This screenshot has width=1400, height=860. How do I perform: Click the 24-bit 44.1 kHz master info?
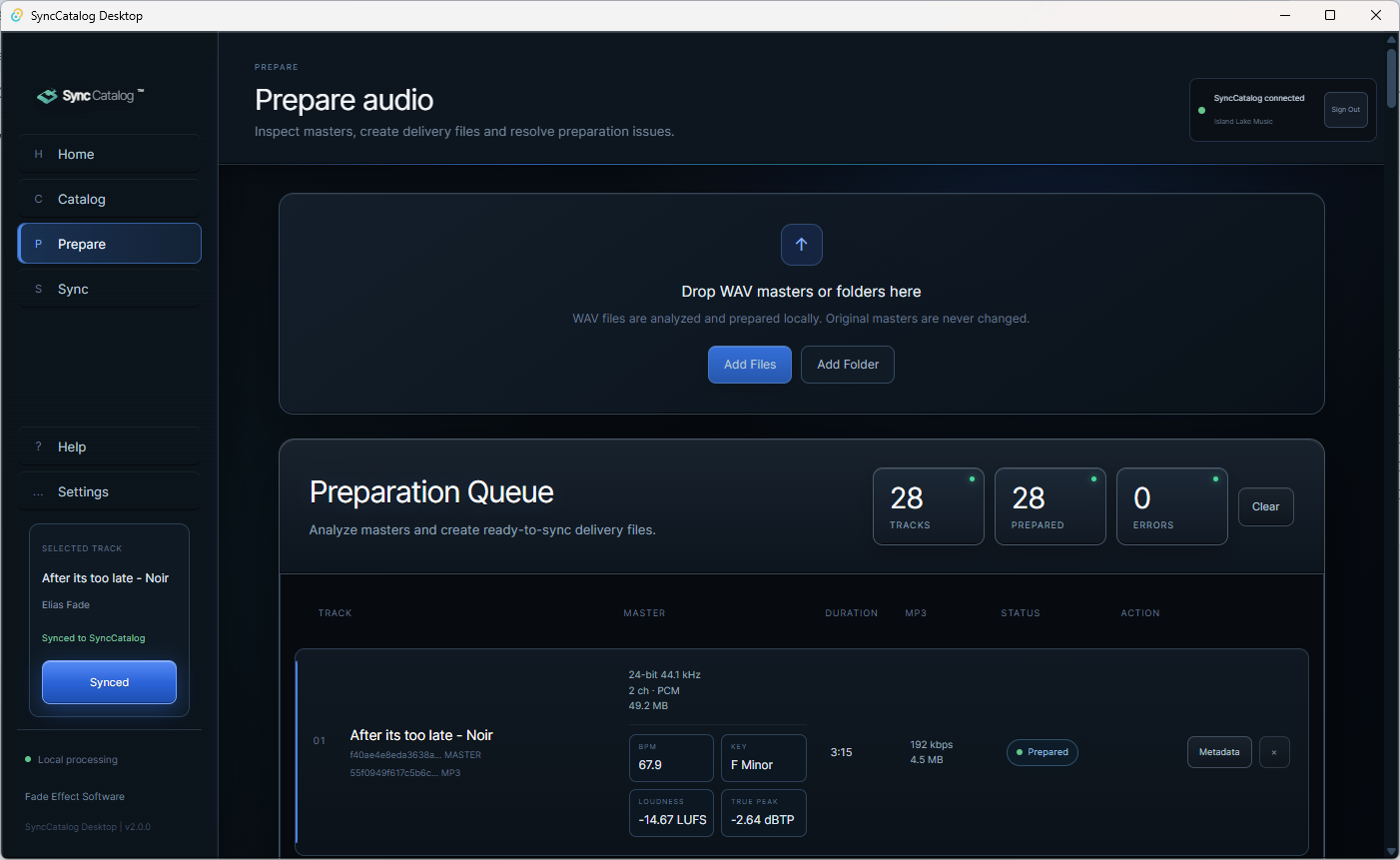[665, 675]
